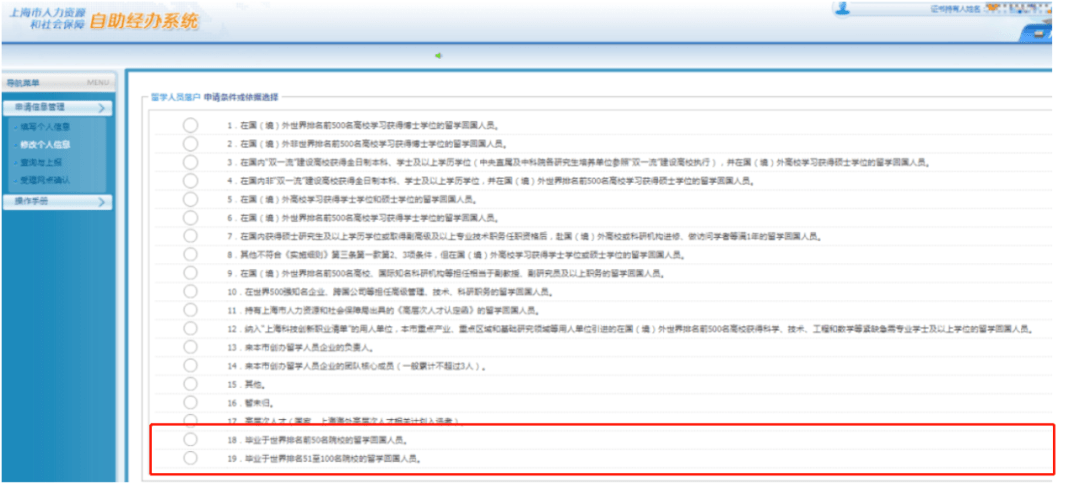Image resolution: width=1080 pixels, height=489 pixels.
Task: Click the 证书持有人姓名 label in header
Action: (955, 9)
